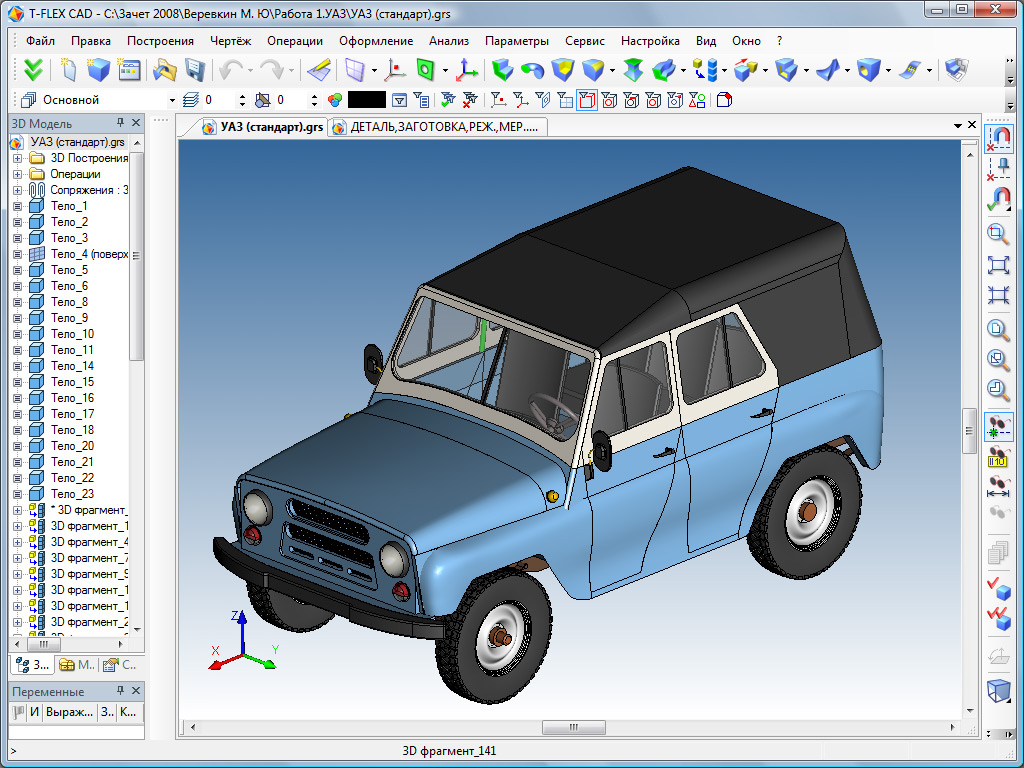The height and width of the screenshot is (768, 1024).
Task: Click the 3D profile tool icon
Action: 424,69
